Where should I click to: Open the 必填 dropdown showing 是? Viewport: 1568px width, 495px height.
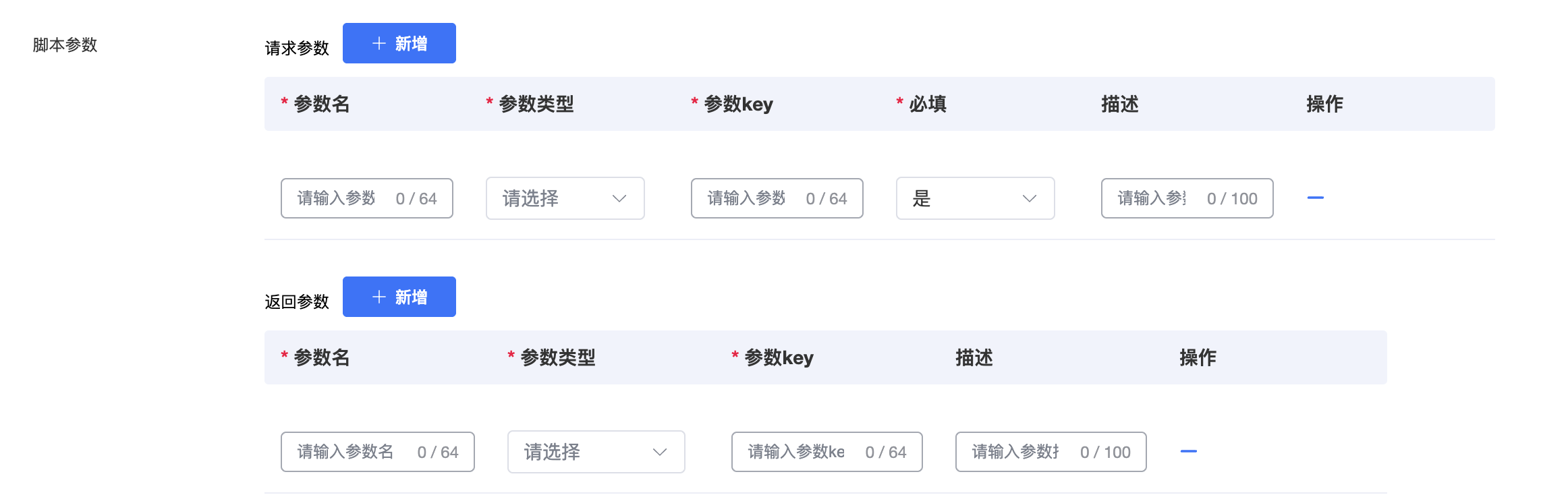[975, 198]
